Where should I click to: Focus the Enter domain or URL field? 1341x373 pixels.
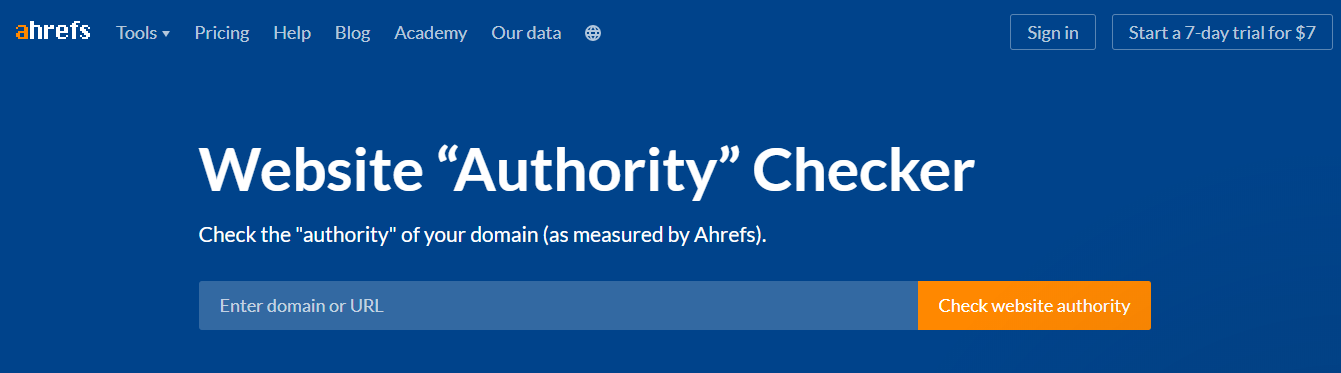[558, 305]
